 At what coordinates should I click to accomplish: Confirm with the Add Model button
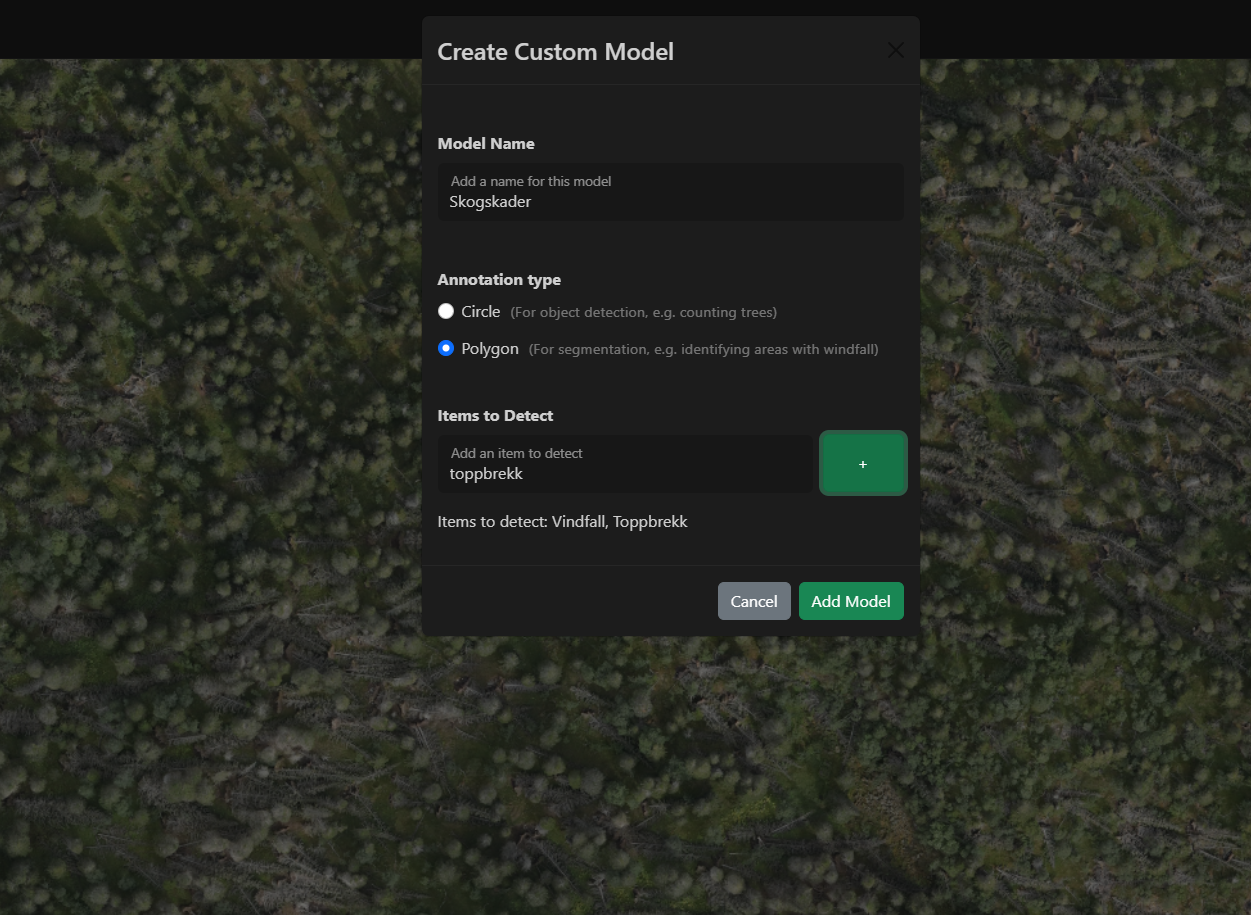[x=850, y=601]
